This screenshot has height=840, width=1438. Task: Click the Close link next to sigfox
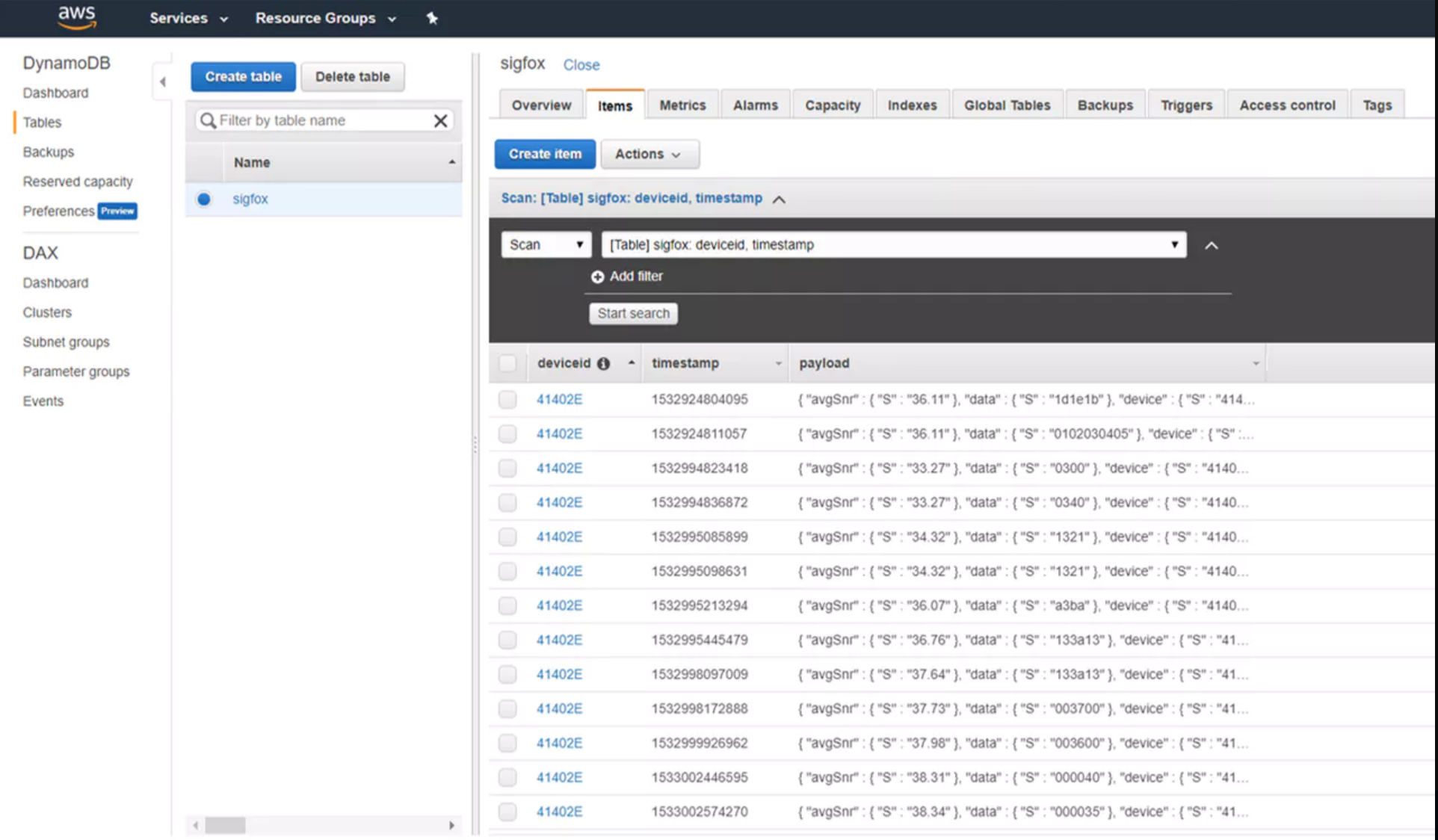pyautogui.click(x=581, y=65)
